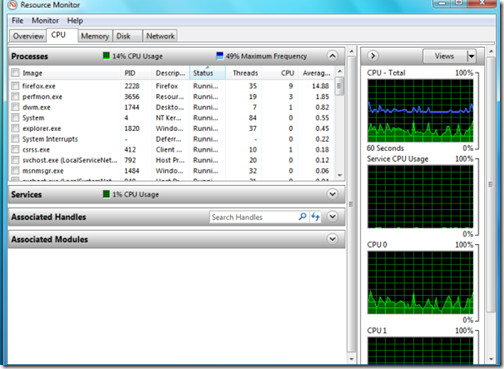Image resolution: width=504 pixels, height=369 pixels.
Task: Check the explorer.exe process box
Action: 15,128
